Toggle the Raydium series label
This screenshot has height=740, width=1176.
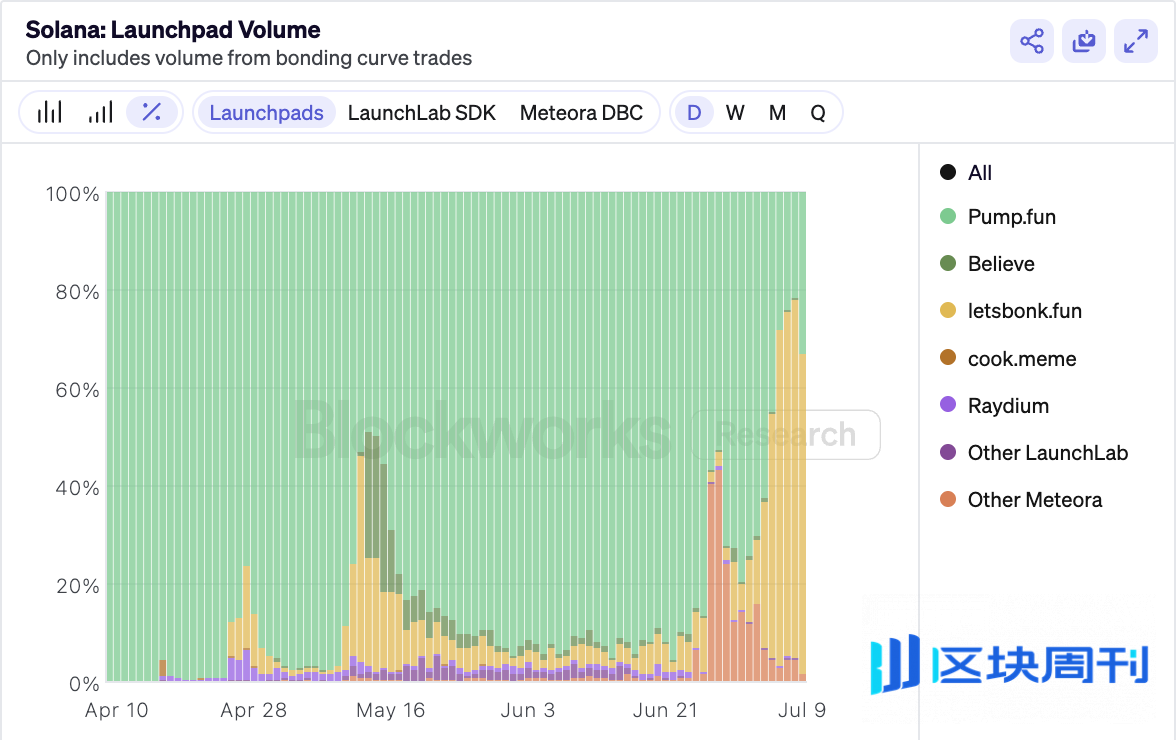pos(1008,406)
